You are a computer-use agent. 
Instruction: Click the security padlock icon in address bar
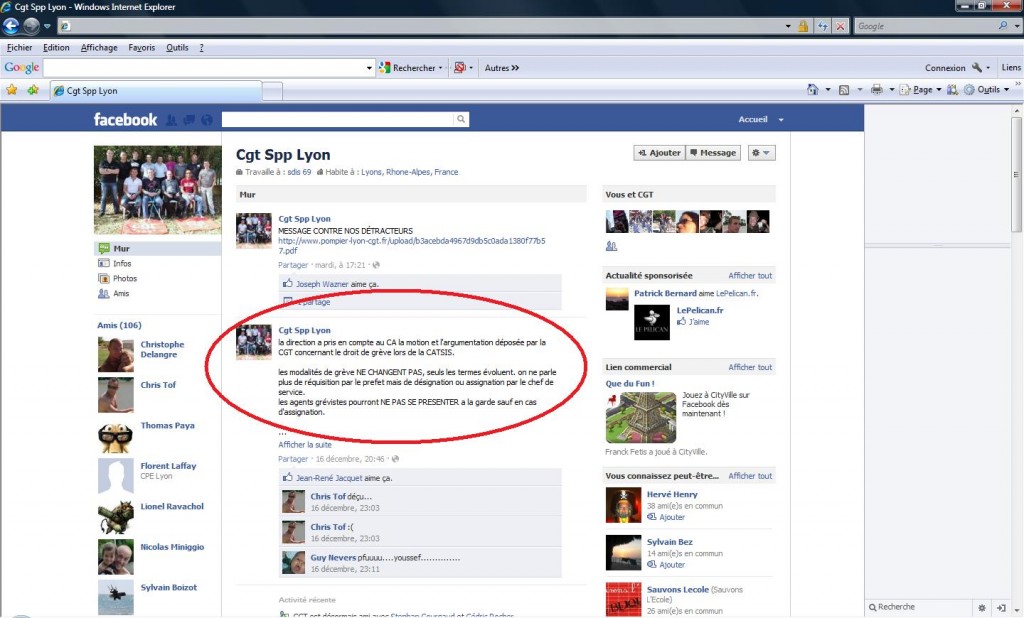click(x=803, y=26)
